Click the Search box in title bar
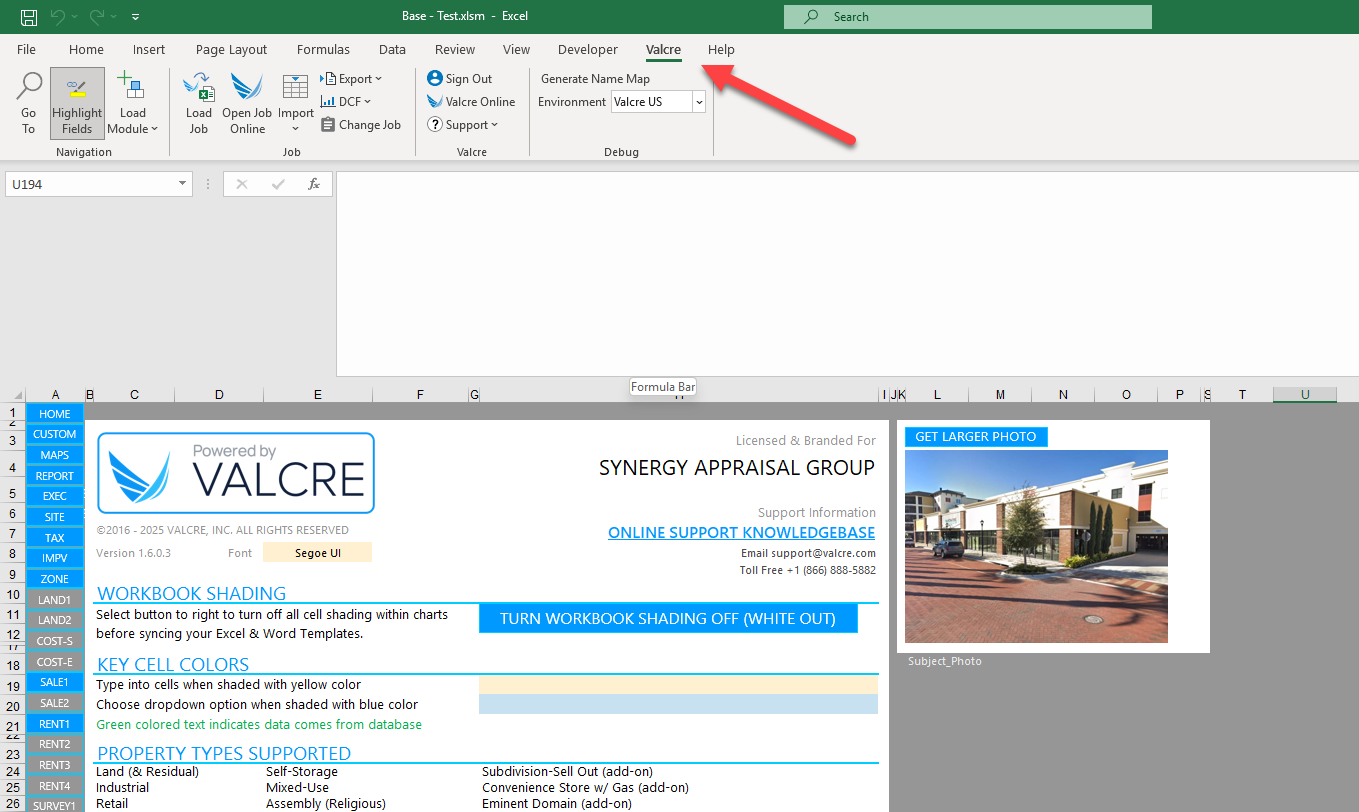The height and width of the screenshot is (812, 1359). 968,17
